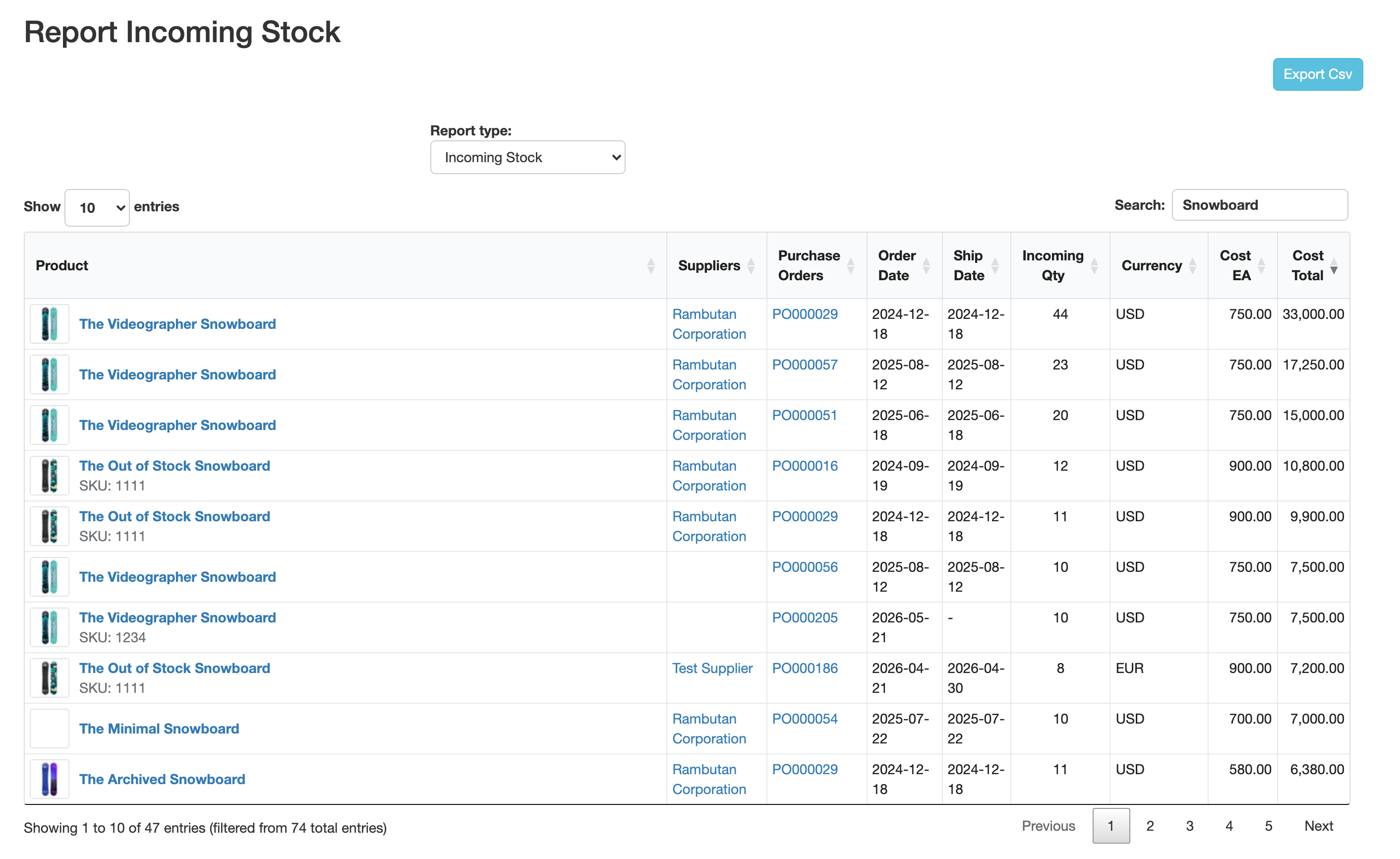The image size is (1400, 859).
Task: Click the Minimal Snowboard empty thumbnail
Action: (x=50, y=729)
